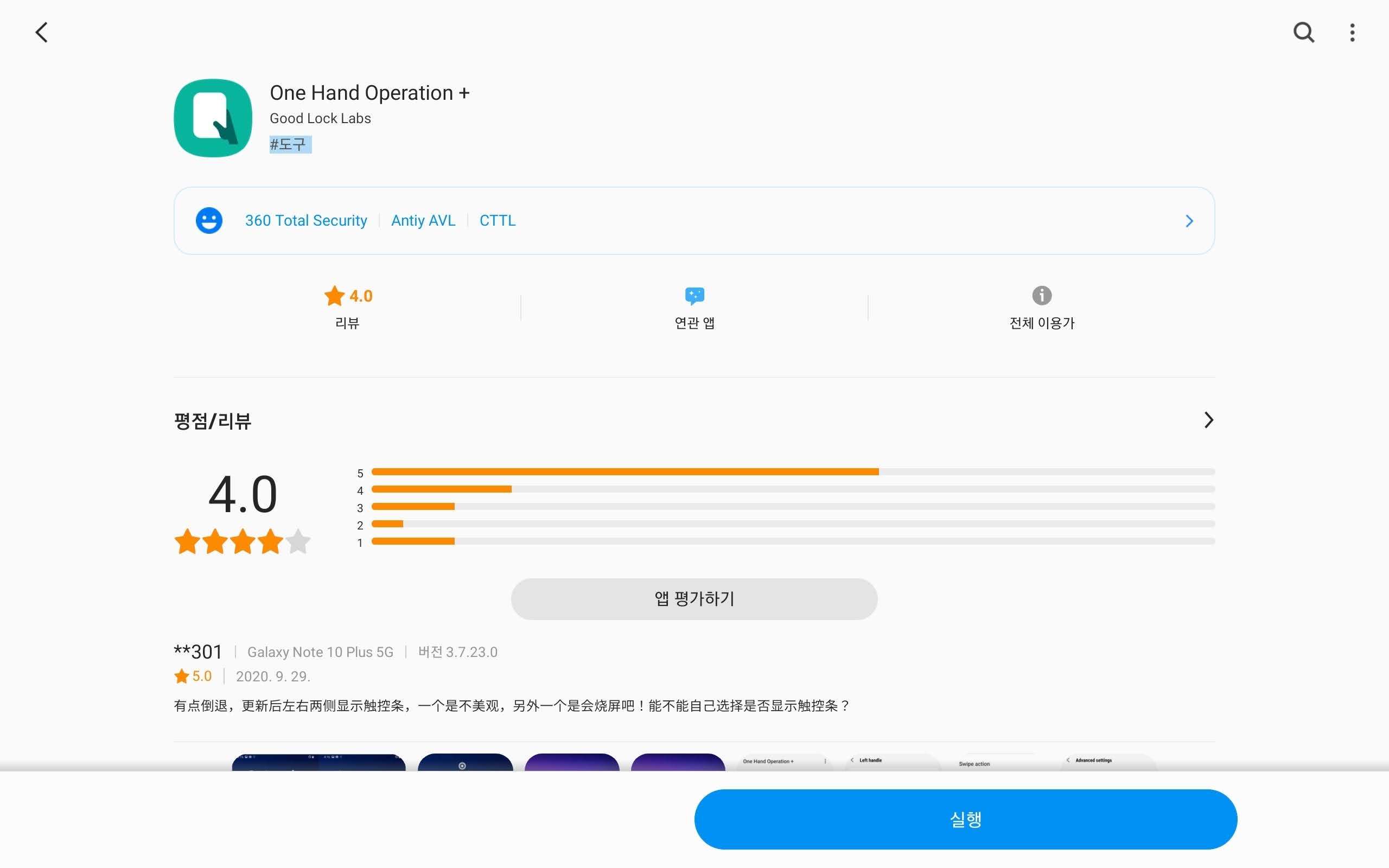
Task: Open the 360 Total Security link
Action: coord(306,220)
